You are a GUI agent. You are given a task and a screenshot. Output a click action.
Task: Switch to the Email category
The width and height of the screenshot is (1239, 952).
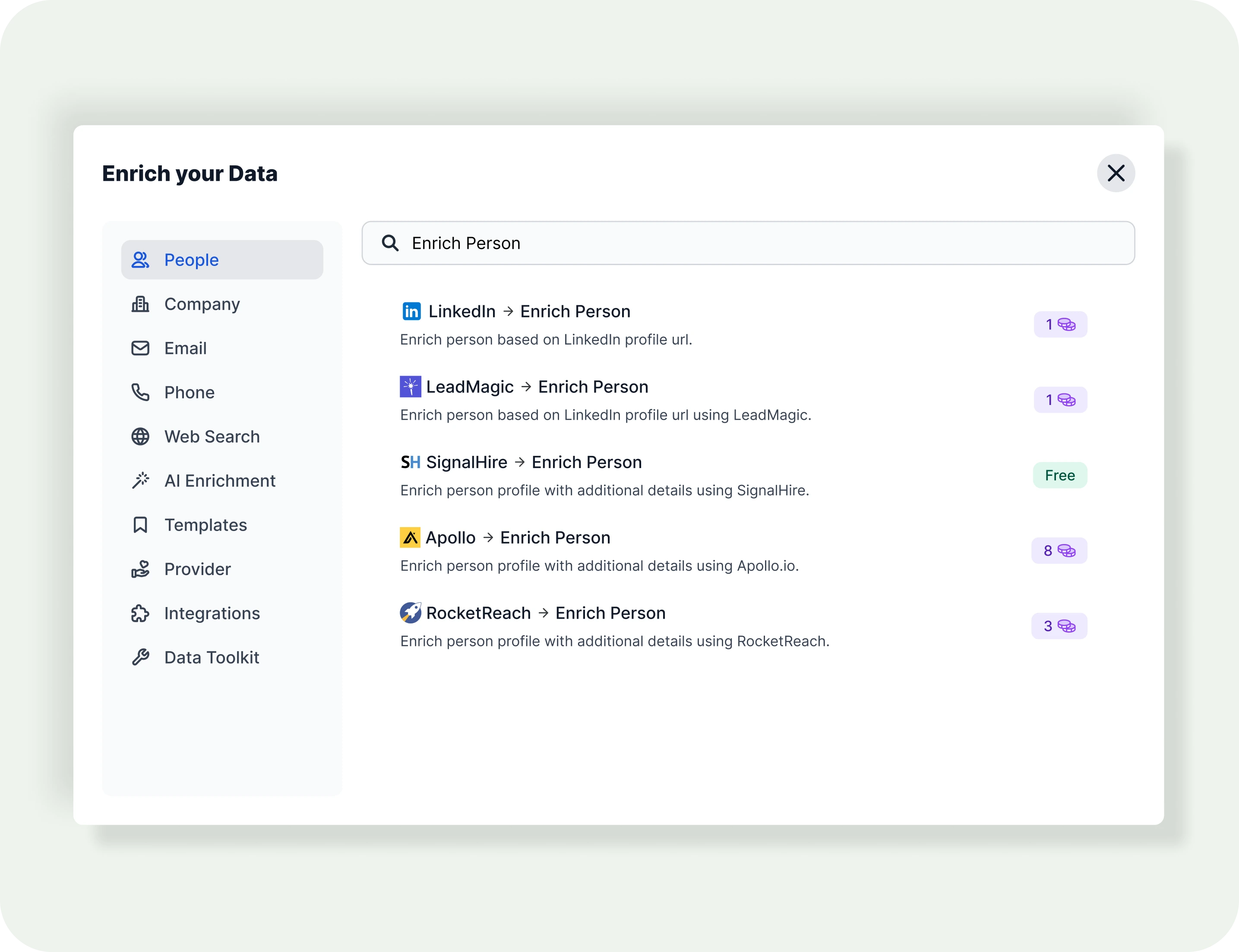click(185, 348)
